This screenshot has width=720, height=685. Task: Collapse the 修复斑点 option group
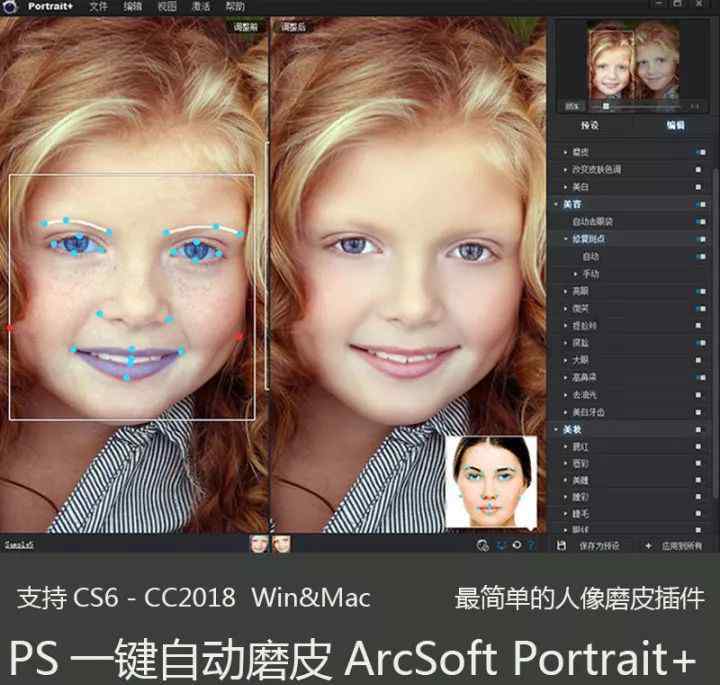(566, 239)
